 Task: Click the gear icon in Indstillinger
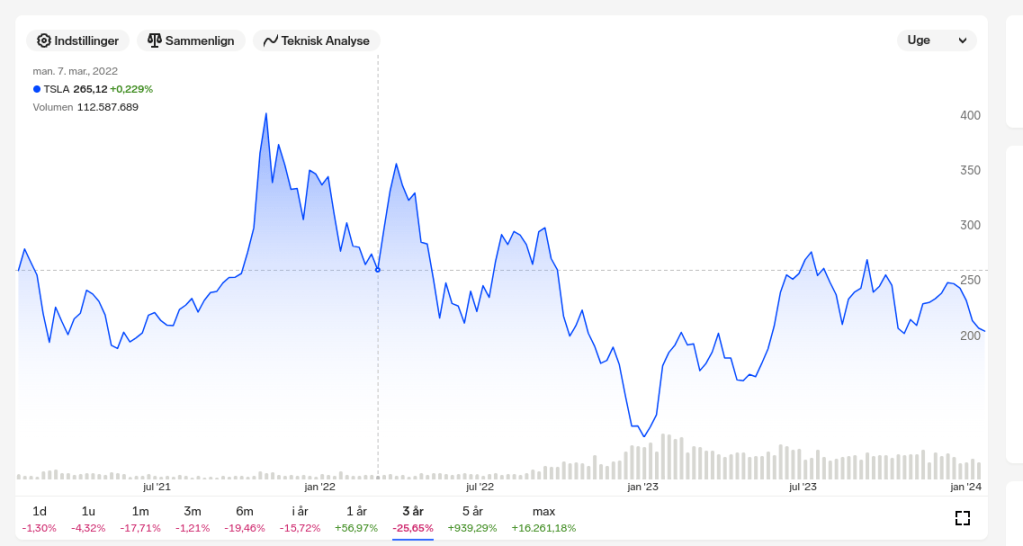(x=44, y=41)
